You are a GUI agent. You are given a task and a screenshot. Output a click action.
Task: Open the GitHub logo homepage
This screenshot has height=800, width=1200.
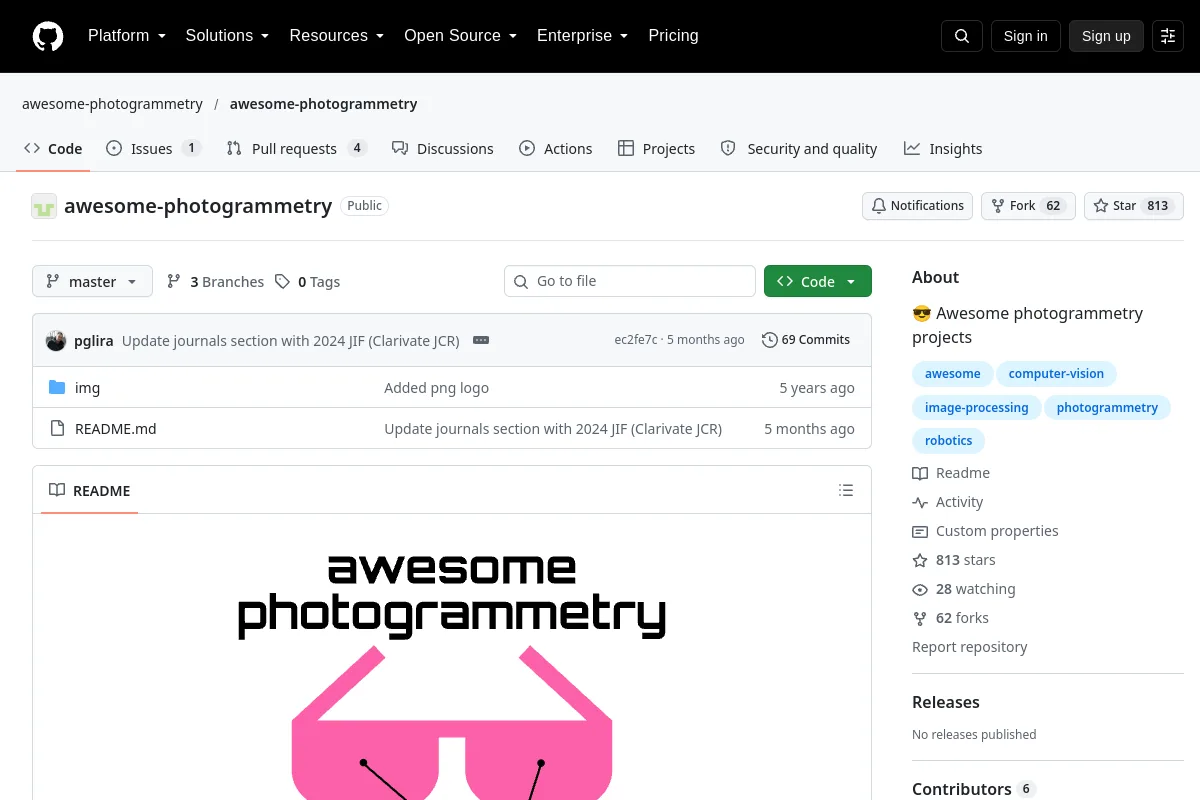click(x=48, y=36)
